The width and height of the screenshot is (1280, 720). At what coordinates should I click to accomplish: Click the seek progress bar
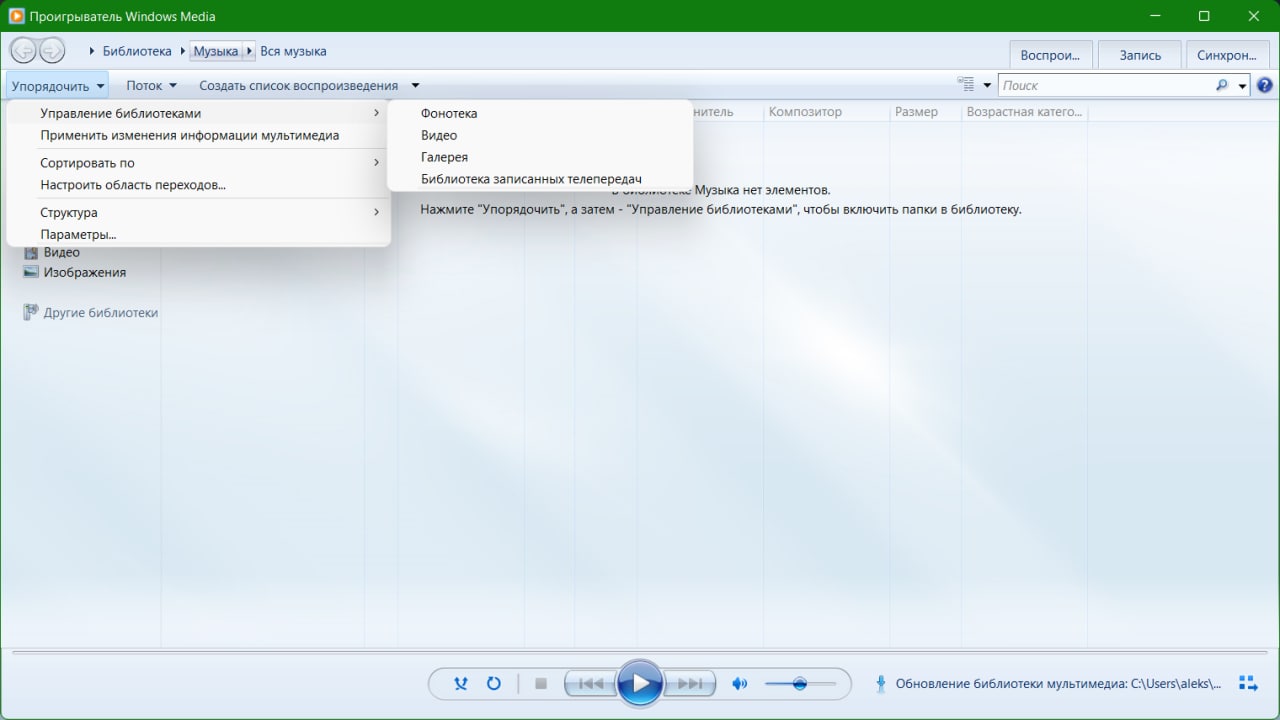640,651
